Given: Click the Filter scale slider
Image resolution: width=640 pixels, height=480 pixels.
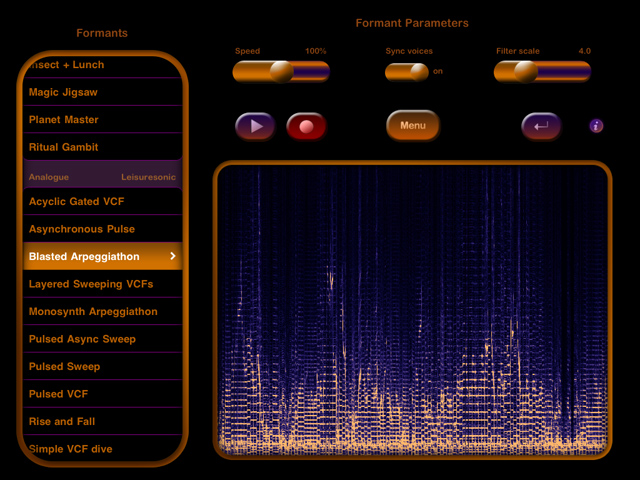Looking at the screenshot, I should click(542, 71).
